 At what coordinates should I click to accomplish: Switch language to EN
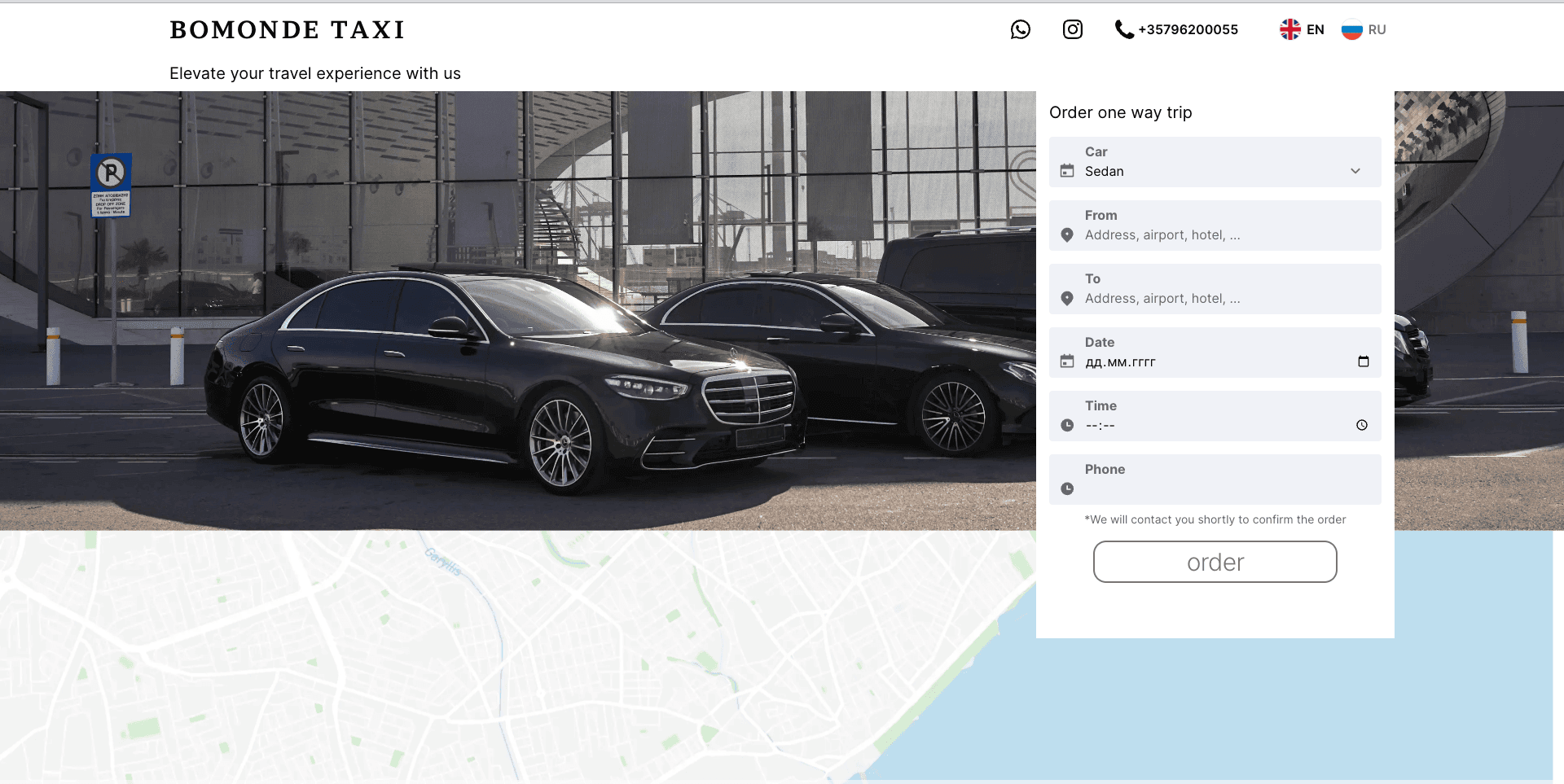1315,30
